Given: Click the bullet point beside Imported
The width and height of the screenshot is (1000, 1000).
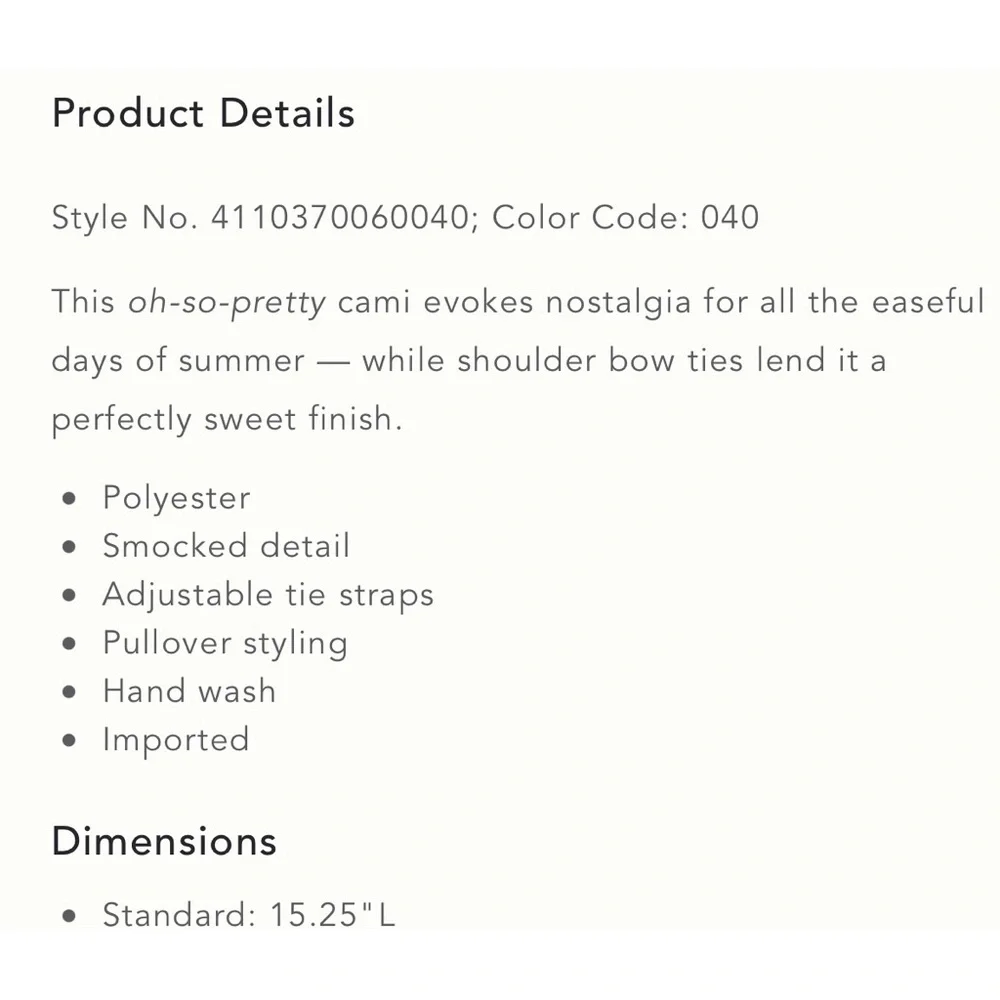Looking at the screenshot, I should [69, 741].
